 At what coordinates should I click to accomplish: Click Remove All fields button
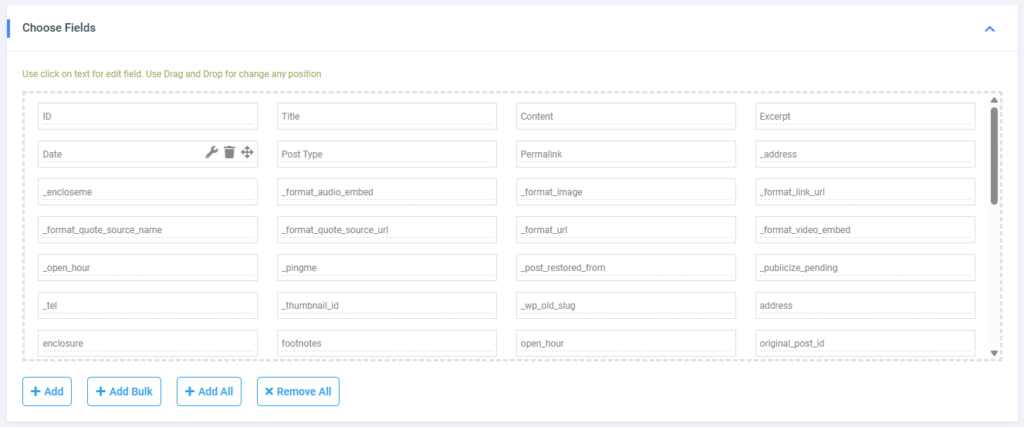(298, 392)
